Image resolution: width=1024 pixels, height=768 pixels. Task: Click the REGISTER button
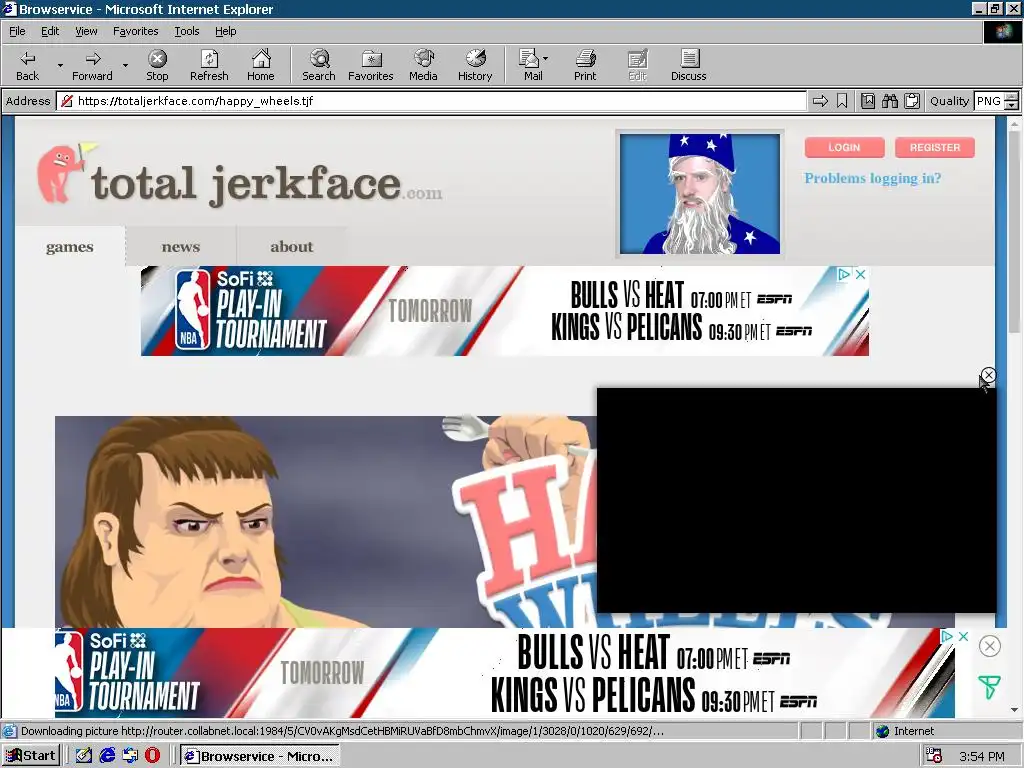[x=935, y=148]
